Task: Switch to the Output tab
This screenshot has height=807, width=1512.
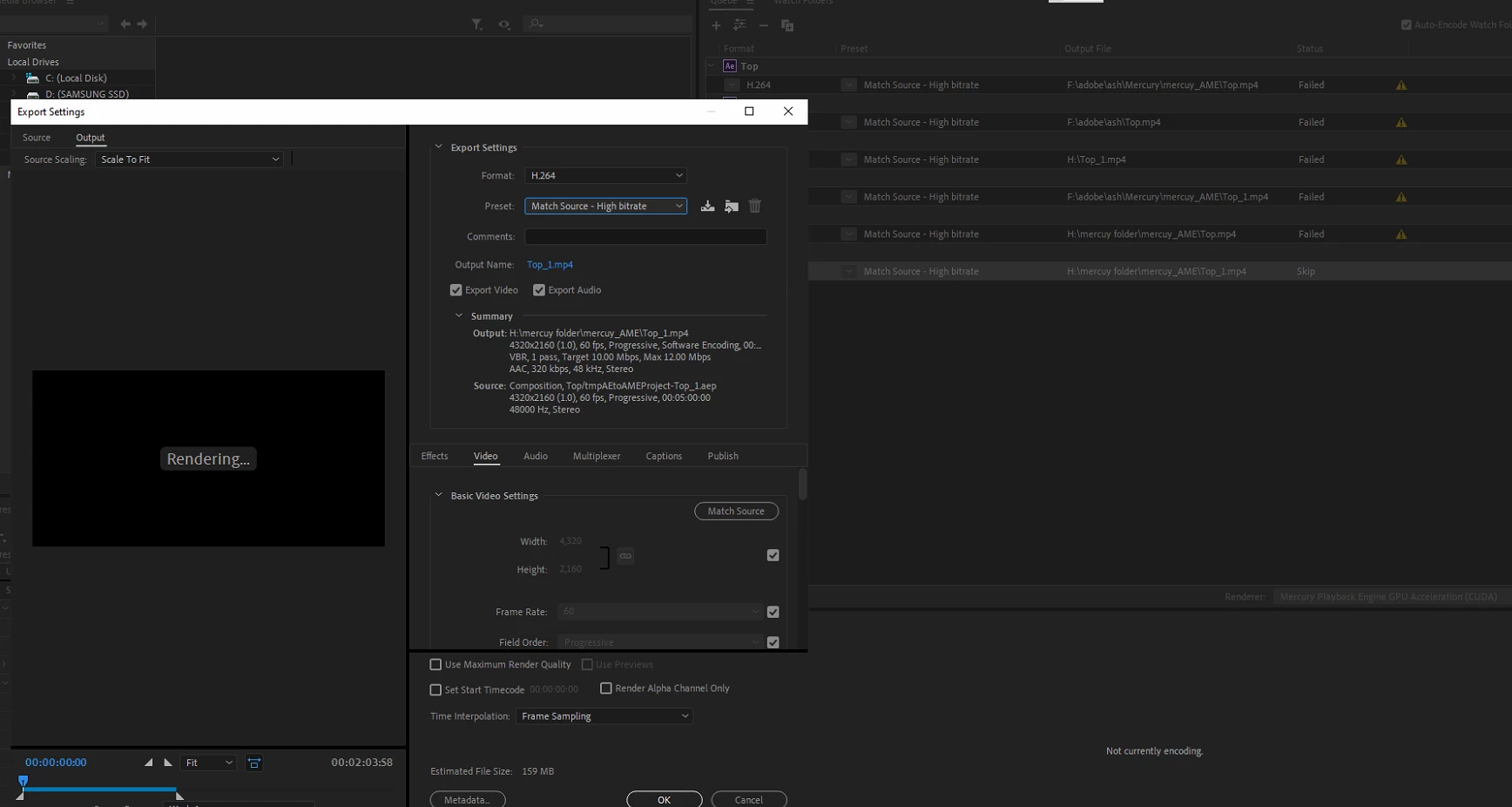Action: (x=91, y=138)
